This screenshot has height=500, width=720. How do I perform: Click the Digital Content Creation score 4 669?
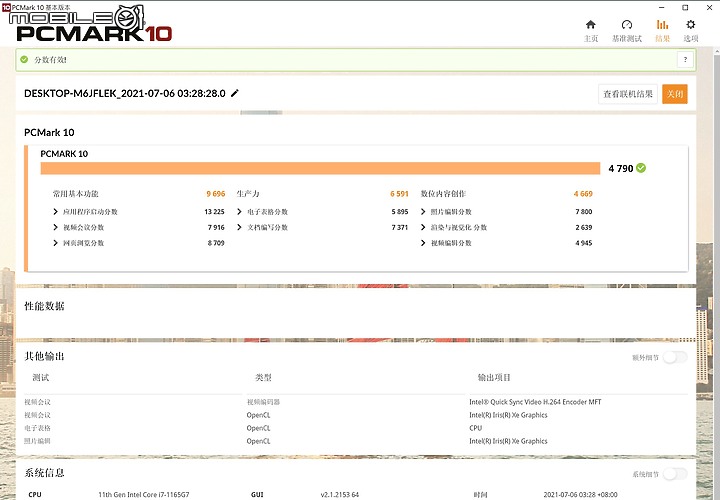point(583,194)
